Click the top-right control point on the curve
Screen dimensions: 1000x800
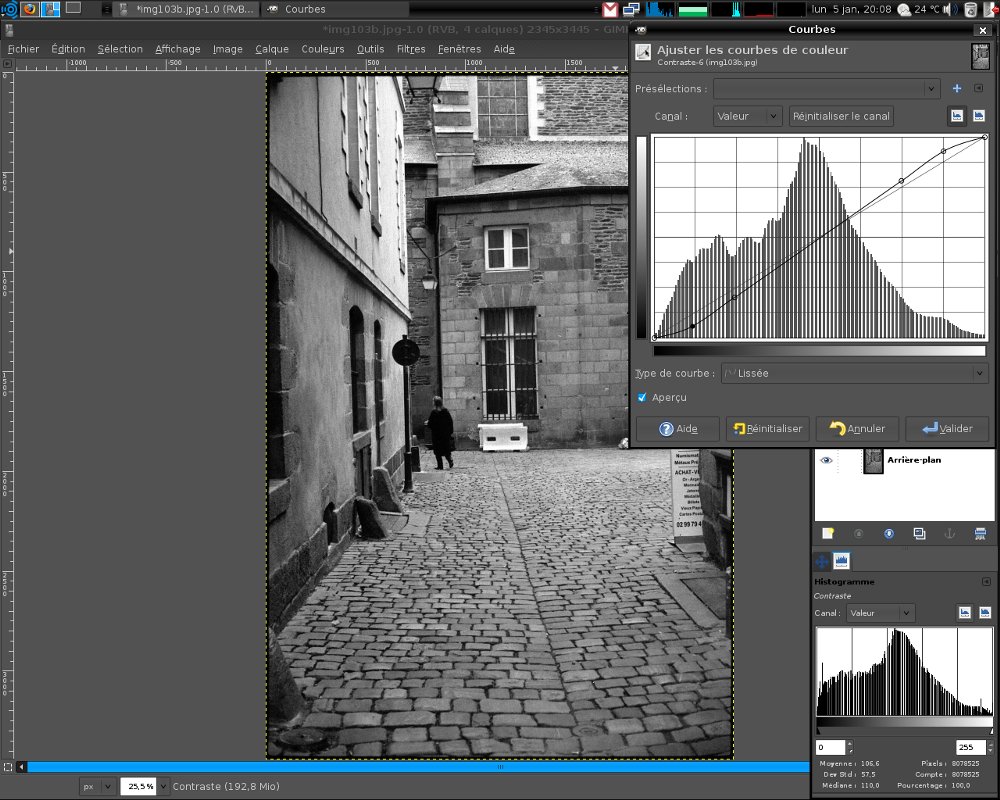[985, 137]
